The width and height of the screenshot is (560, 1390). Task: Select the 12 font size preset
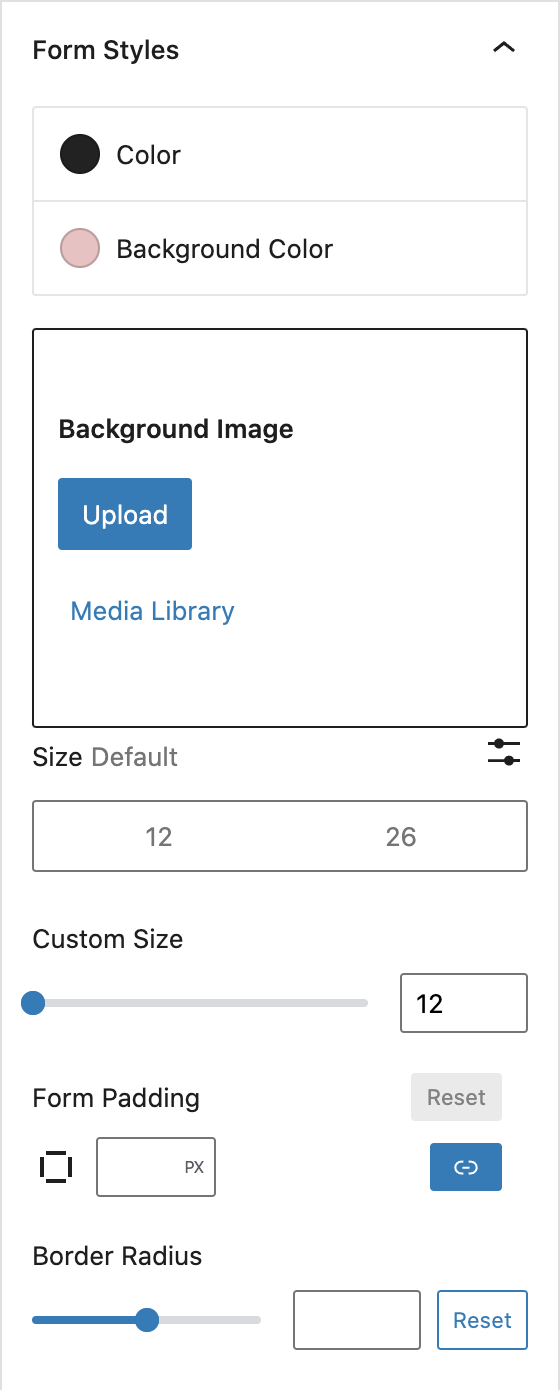pos(159,836)
